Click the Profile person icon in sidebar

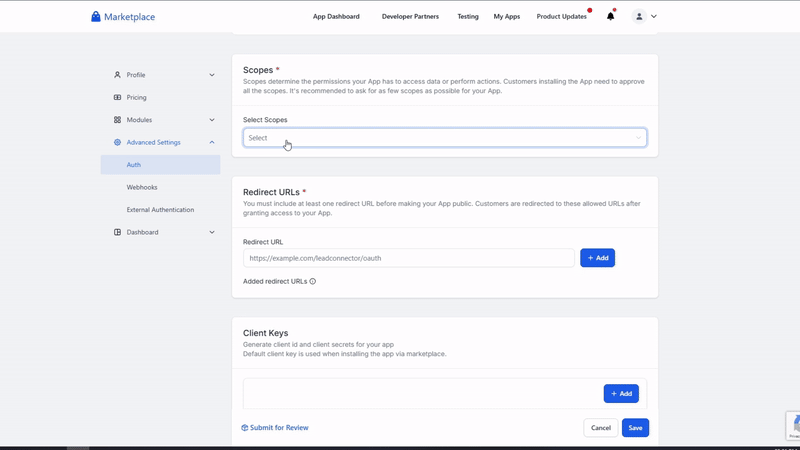click(x=117, y=75)
